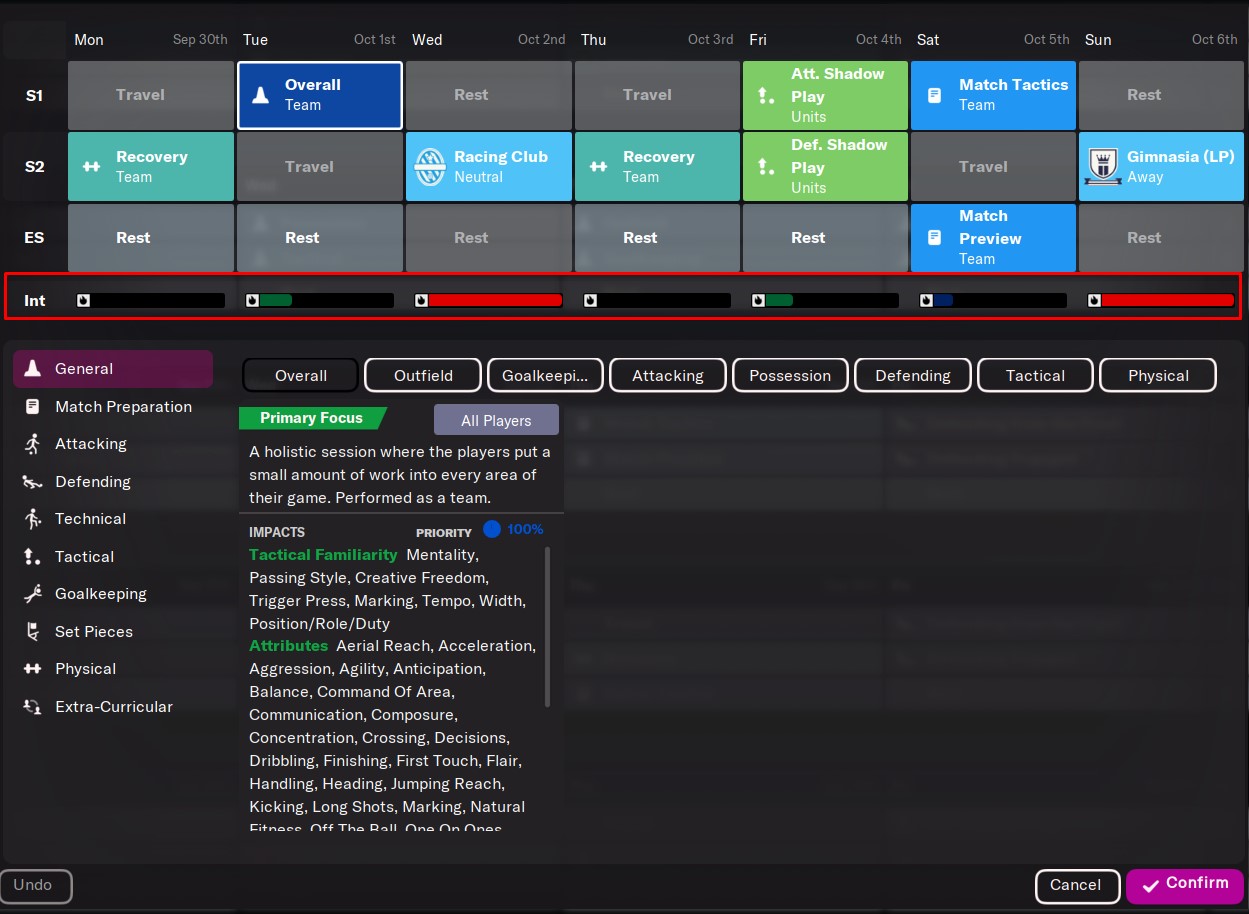Open the All Players selector
1249x914 pixels.
tap(496, 421)
